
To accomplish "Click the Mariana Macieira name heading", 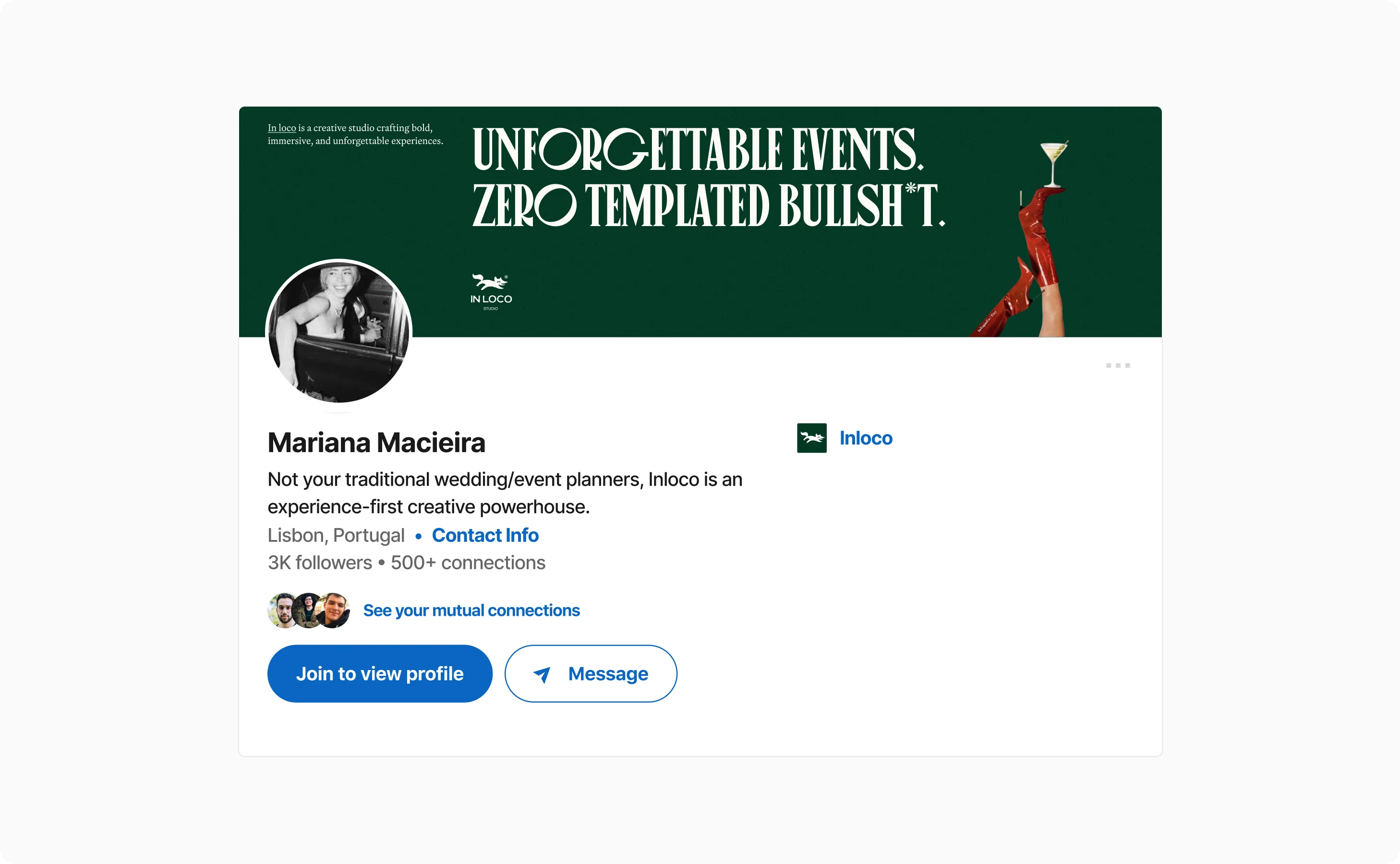I will (376, 442).
